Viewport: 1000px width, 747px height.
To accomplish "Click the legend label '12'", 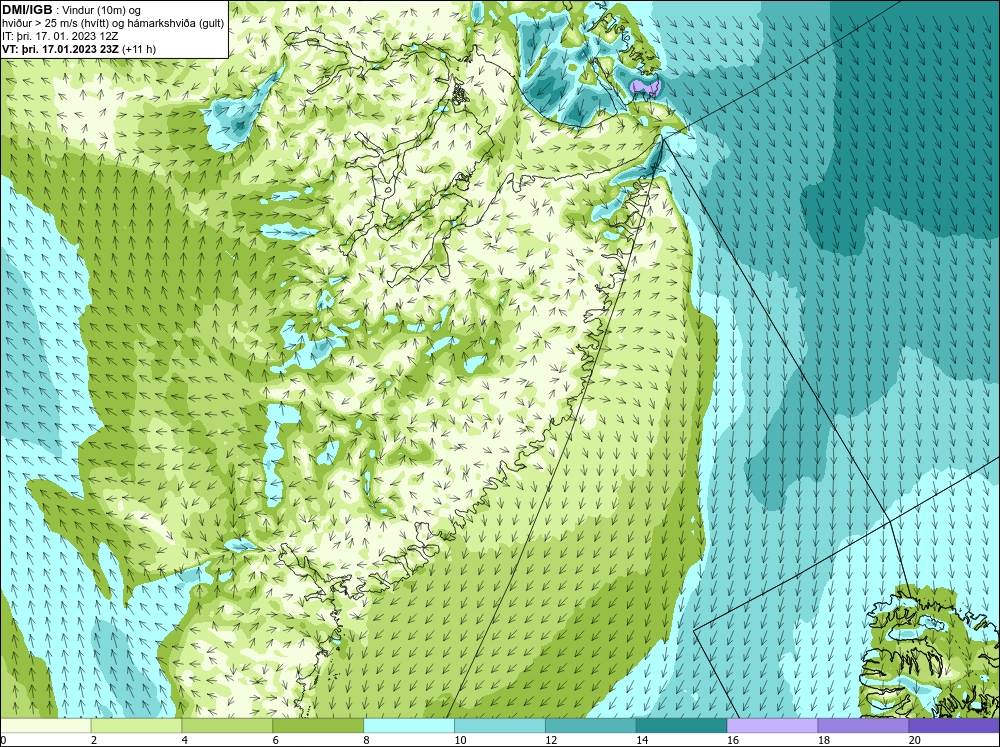I will point(551,740).
